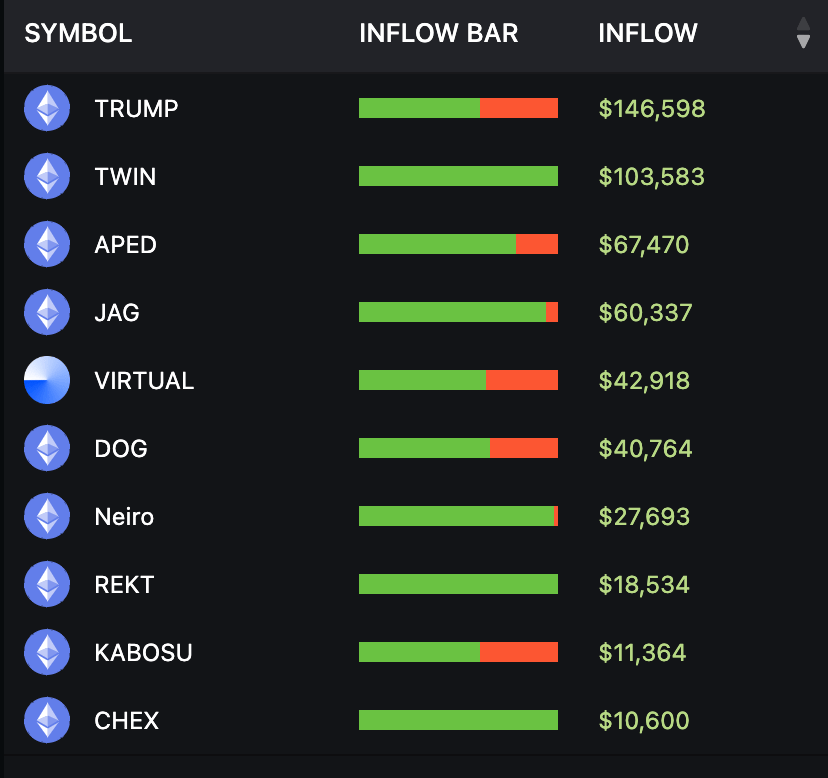The image size is (828, 778).
Task: Select the Ethereum icon beside Neiro
Action: 47,516
